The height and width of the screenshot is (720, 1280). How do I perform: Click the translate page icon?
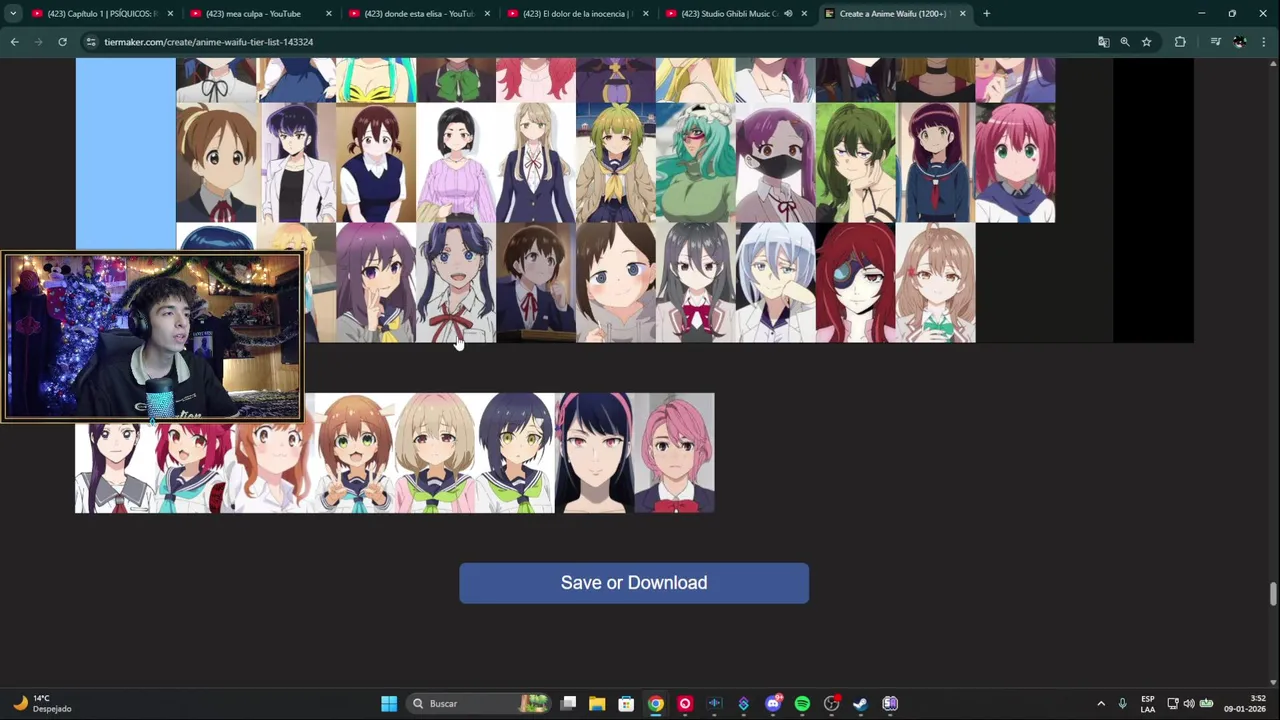1103,42
